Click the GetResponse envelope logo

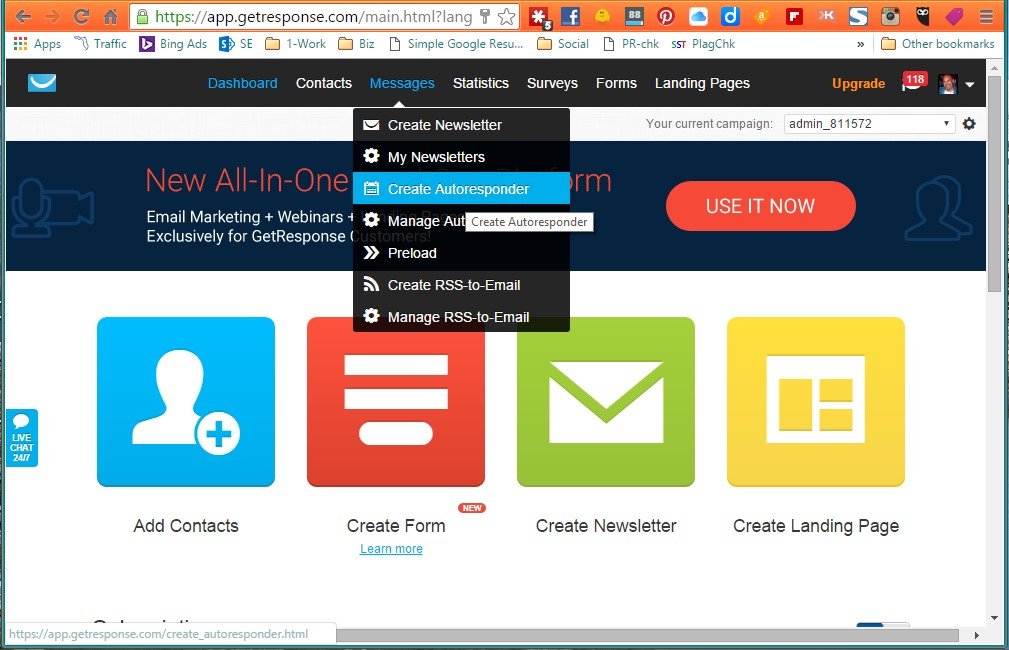(x=42, y=82)
